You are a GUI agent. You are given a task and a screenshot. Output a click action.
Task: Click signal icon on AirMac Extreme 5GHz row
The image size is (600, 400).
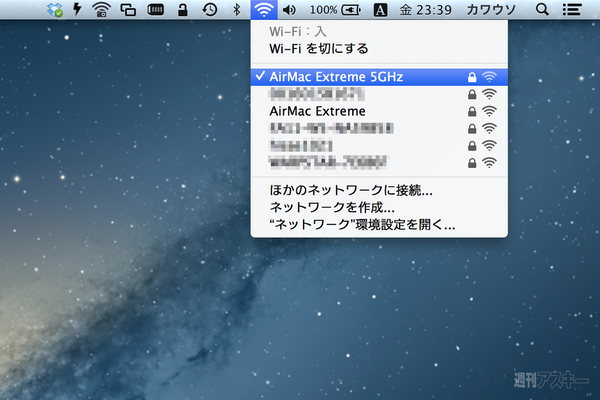[489, 77]
